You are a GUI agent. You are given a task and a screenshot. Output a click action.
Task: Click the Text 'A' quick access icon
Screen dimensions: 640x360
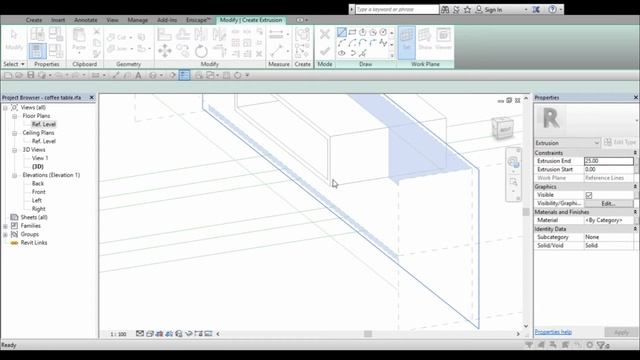click(x=138, y=75)
